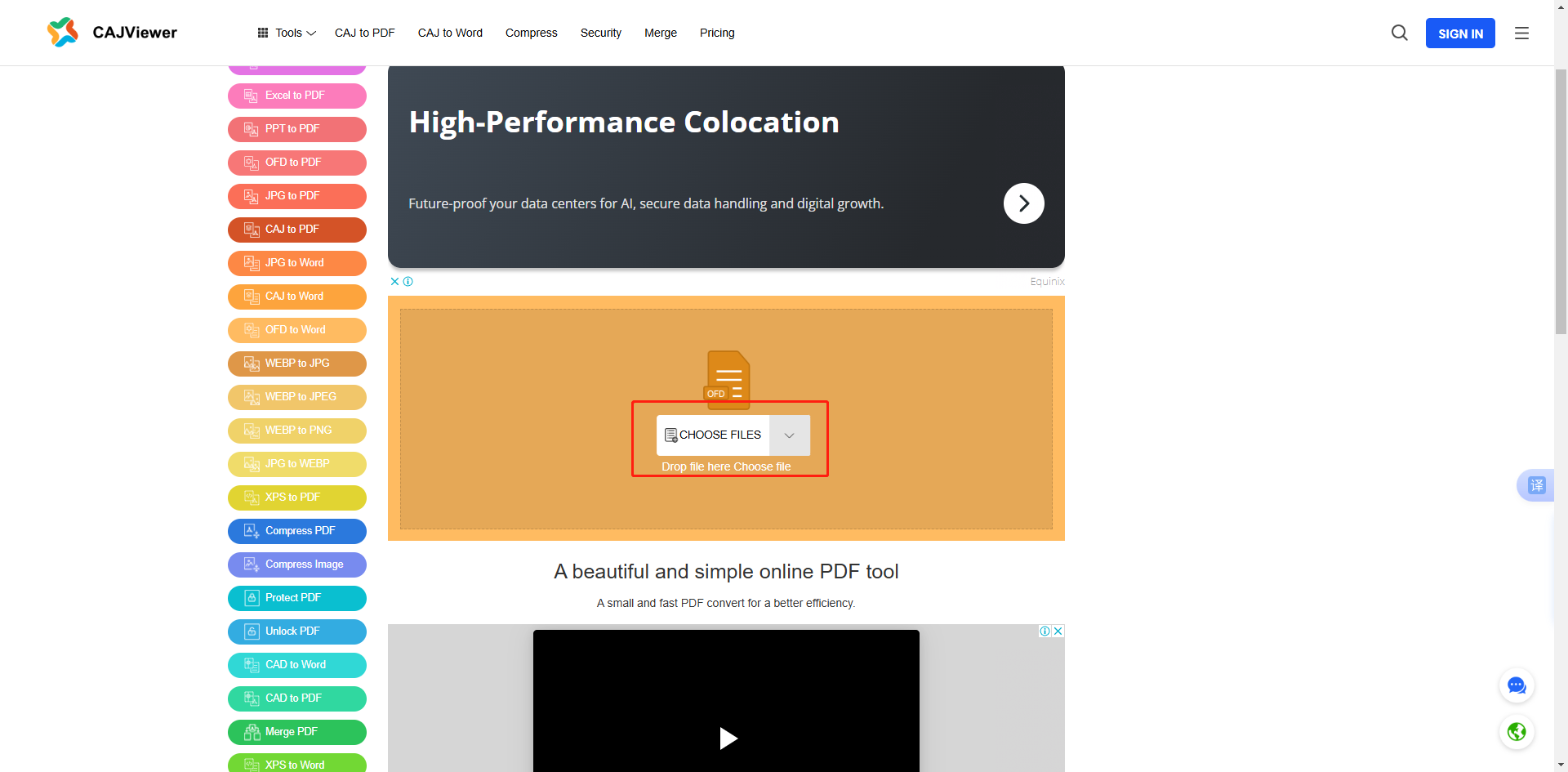1568x772 pixels.
Task: Expand the arrow beside CHOOSE FILES
Action: pos(790,435)
